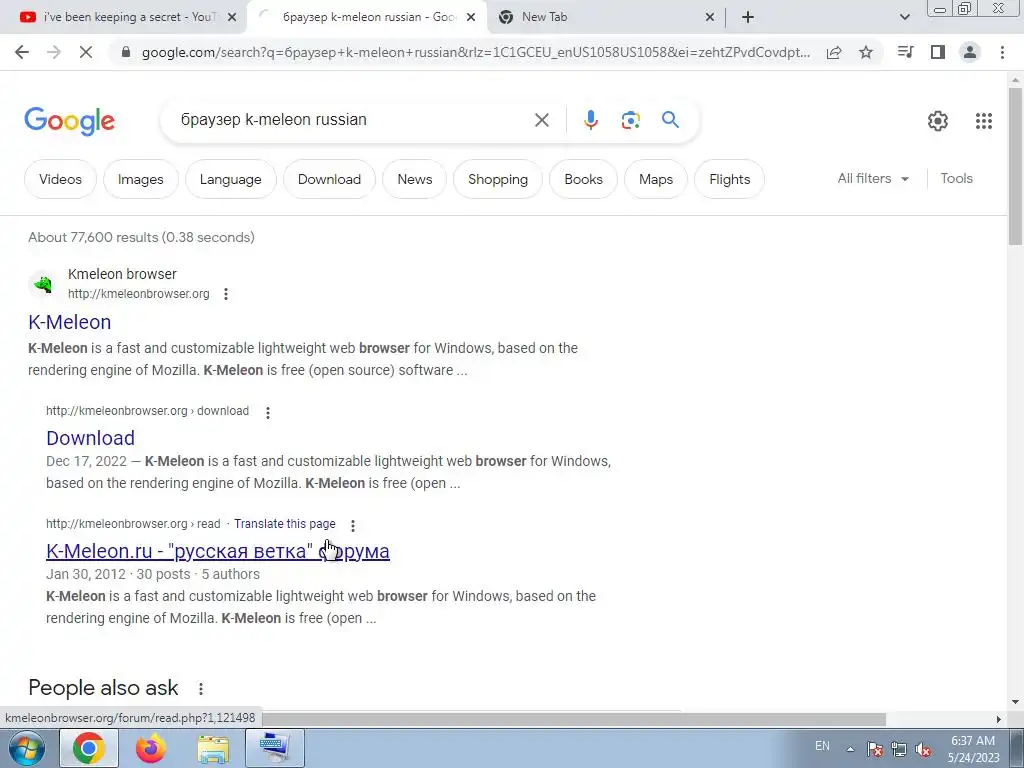This screenshot has width=1024, height=768.
Task: Open the Action Center flag icon
Action: [x=875, y=749]
